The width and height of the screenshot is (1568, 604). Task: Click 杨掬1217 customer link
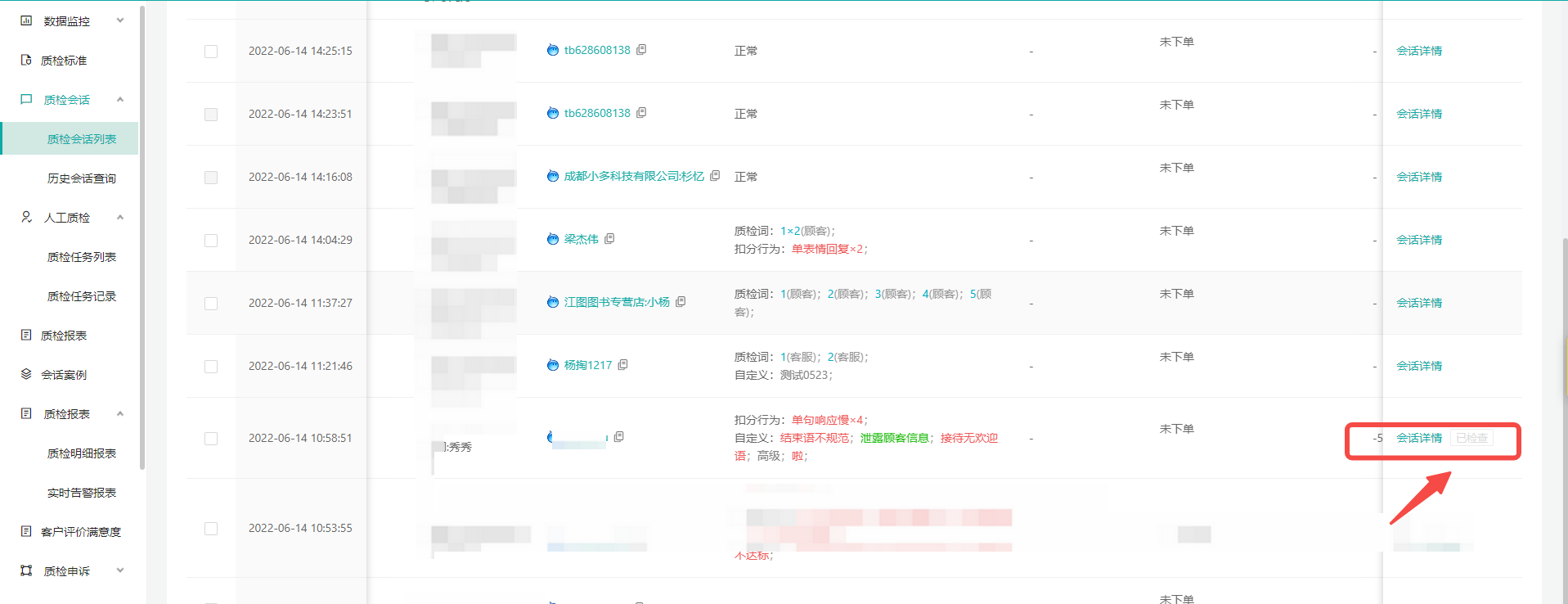(587, 365)
